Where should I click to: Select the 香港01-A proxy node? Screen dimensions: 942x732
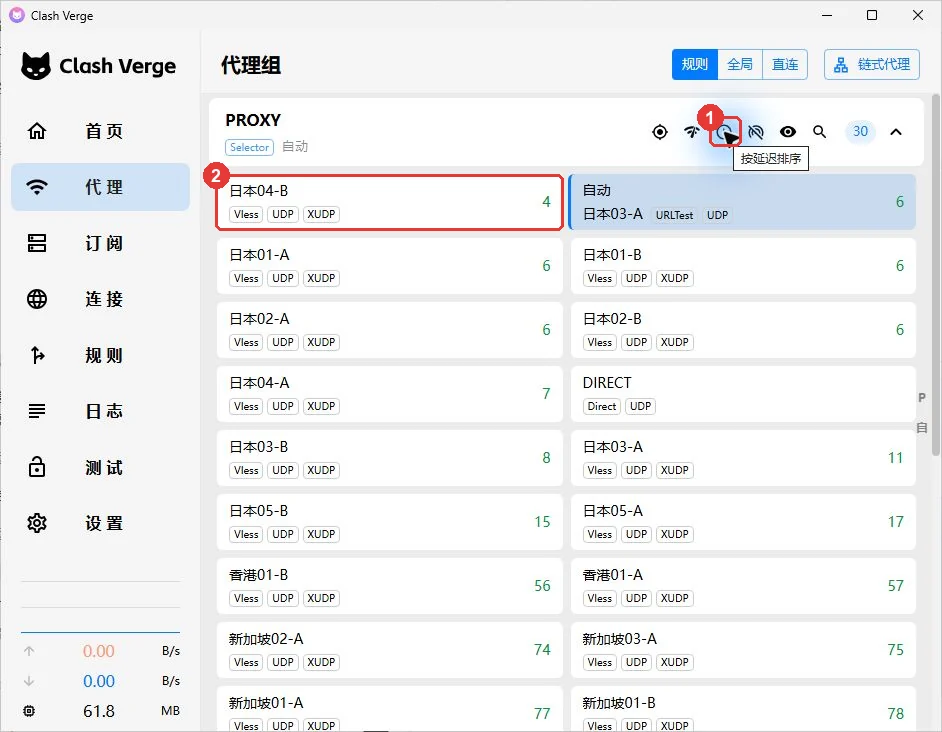[x=743, y=586]
